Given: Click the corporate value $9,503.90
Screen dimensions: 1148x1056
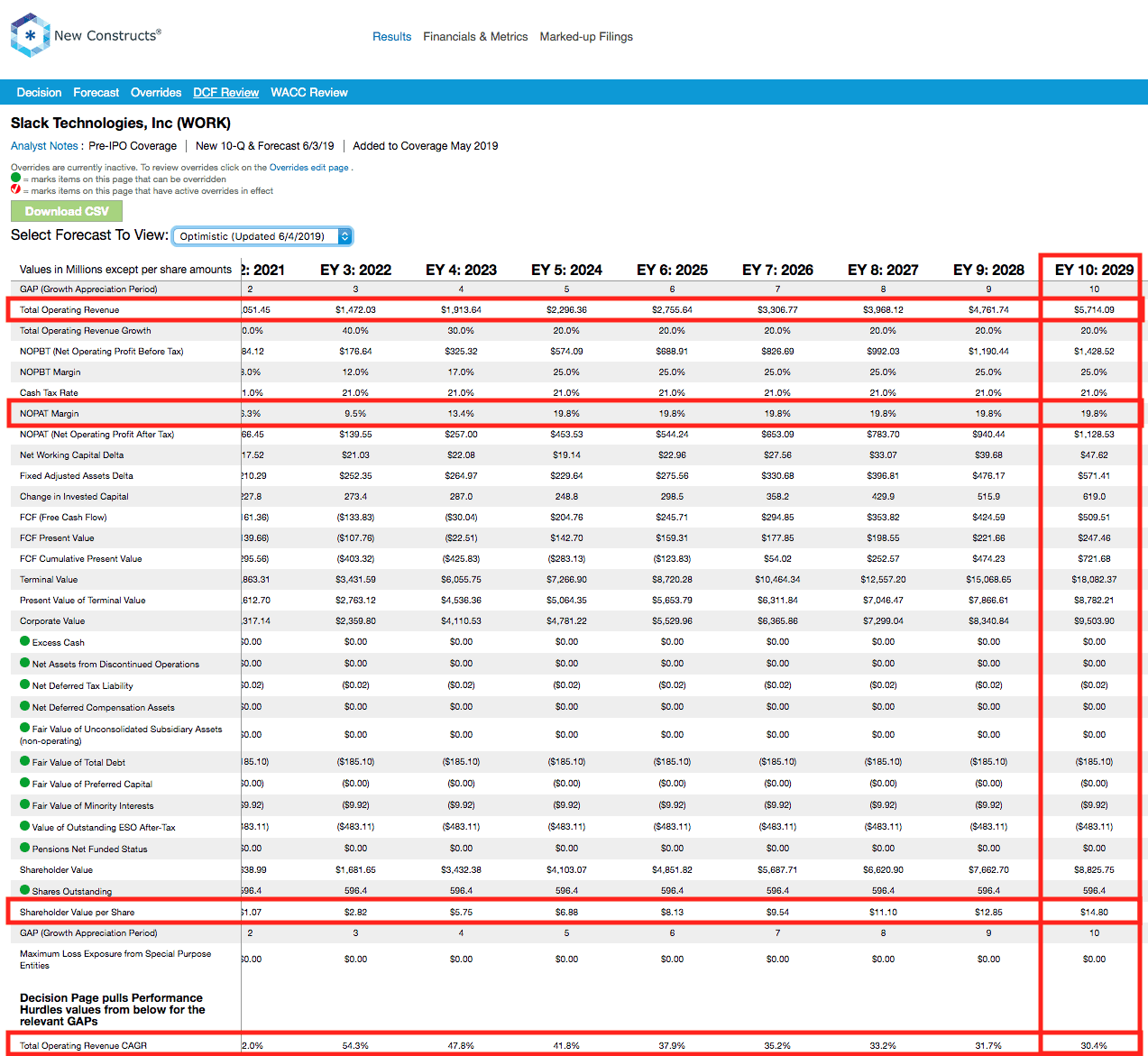Looking at the screenshot, I should pos(1094,621).
